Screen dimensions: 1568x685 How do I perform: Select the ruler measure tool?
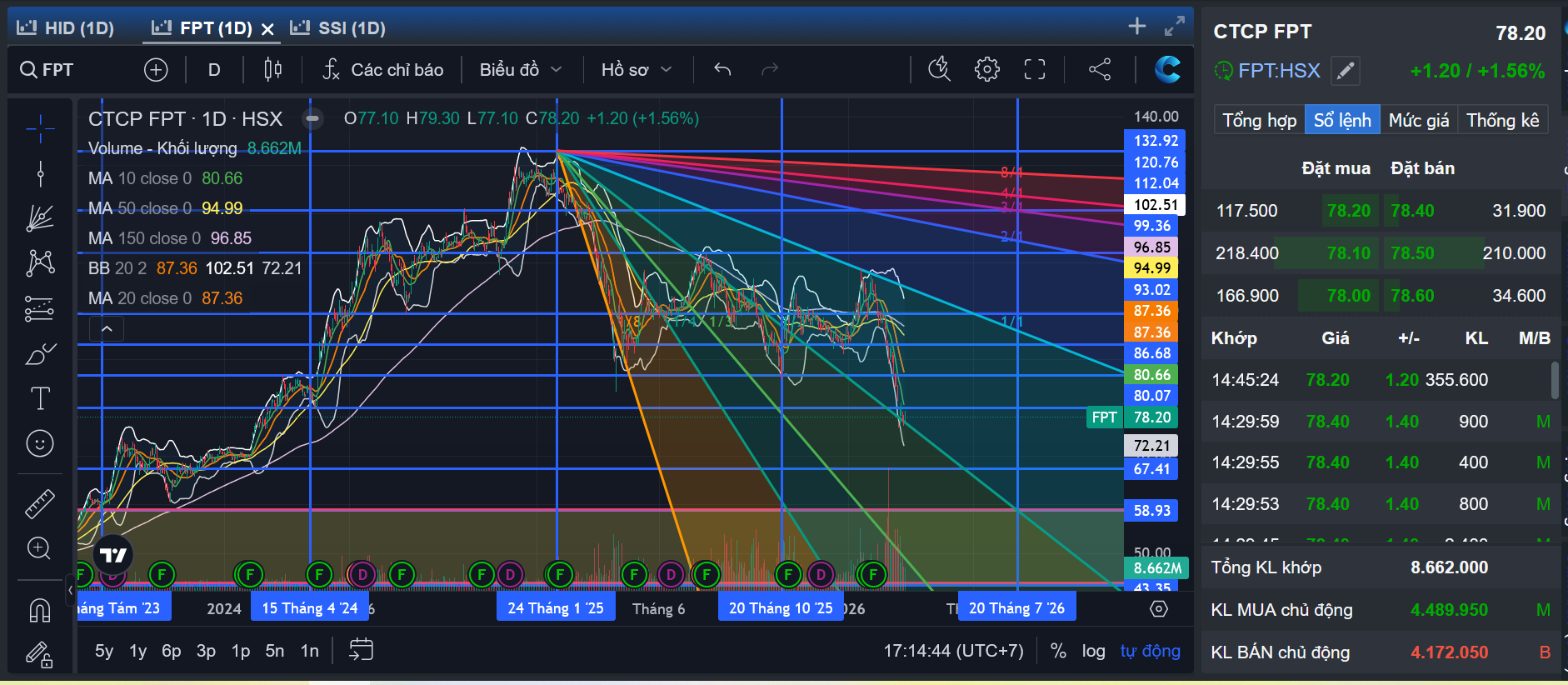pos(40,502)
